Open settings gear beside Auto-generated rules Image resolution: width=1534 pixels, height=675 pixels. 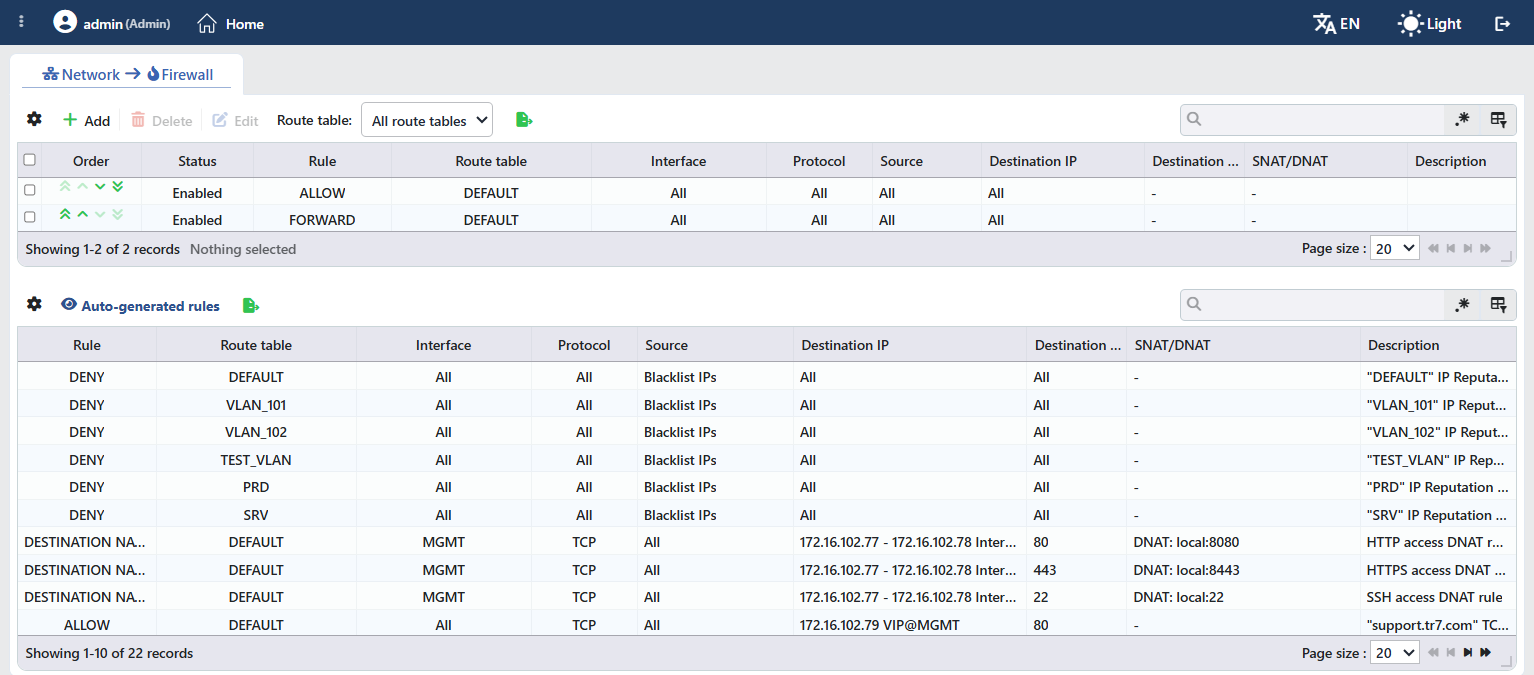[x=34, y=304]
